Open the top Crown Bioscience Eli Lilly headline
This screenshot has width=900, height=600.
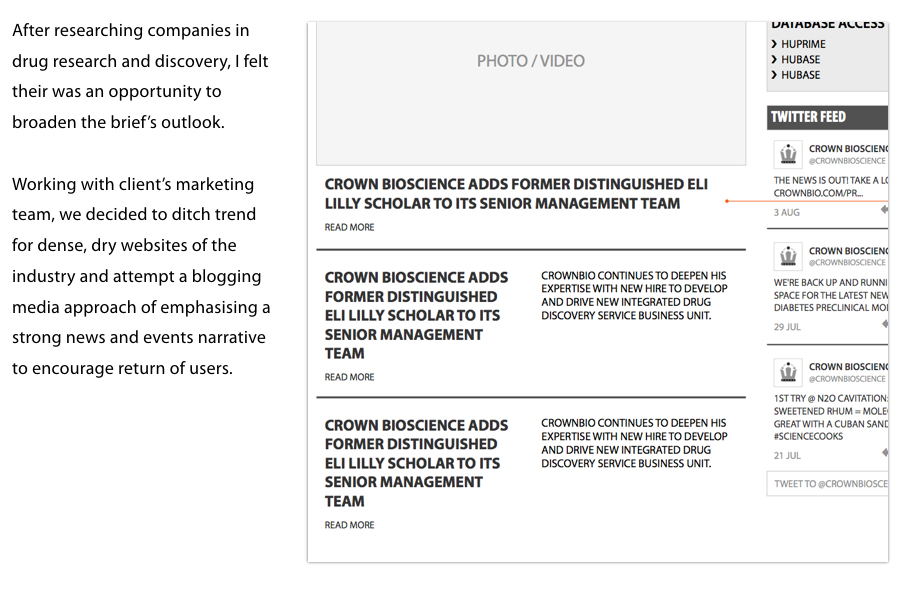click(516, 194)
